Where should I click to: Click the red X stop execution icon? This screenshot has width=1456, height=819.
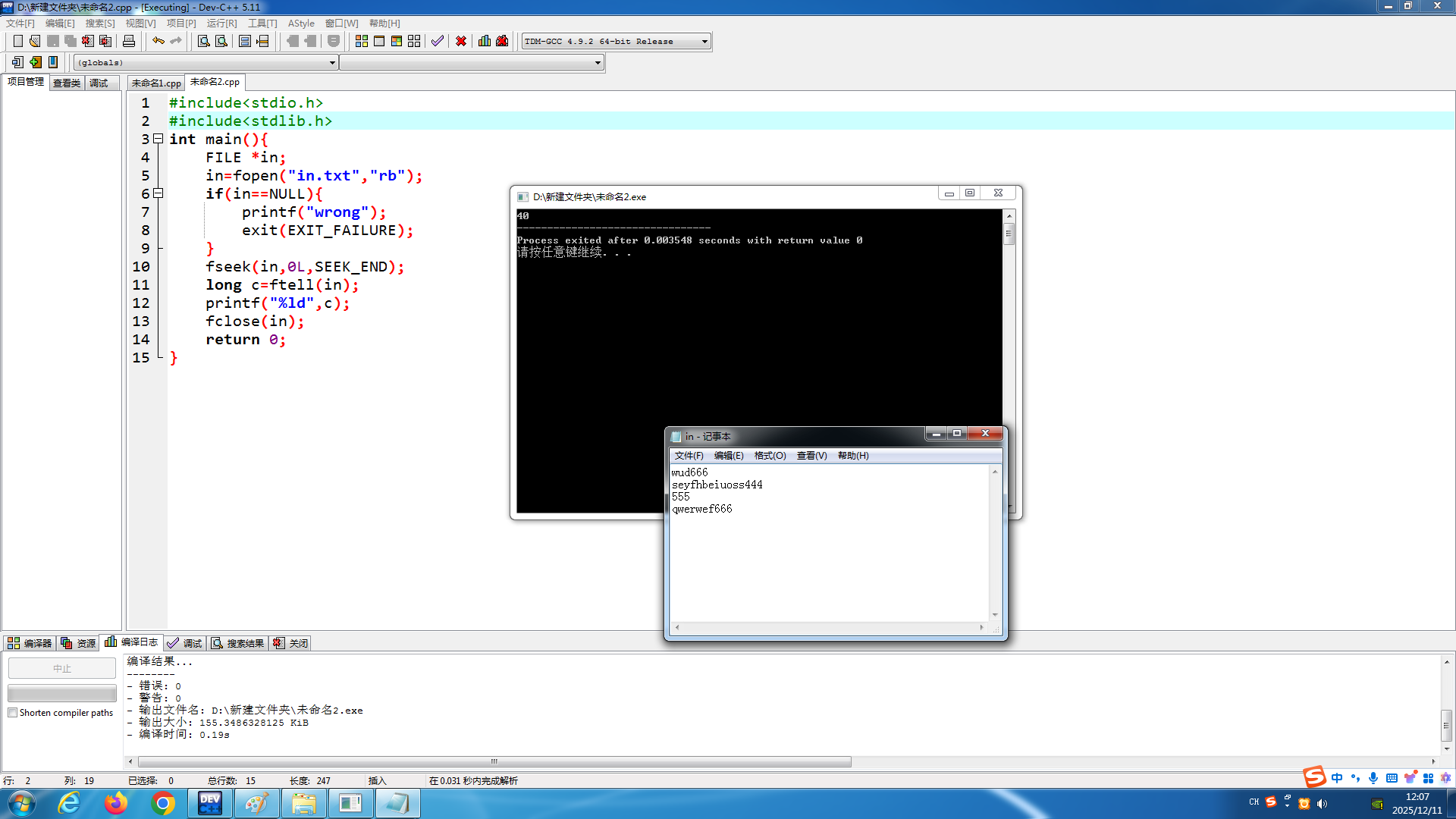pyautogui.click(x=461, y=41)
